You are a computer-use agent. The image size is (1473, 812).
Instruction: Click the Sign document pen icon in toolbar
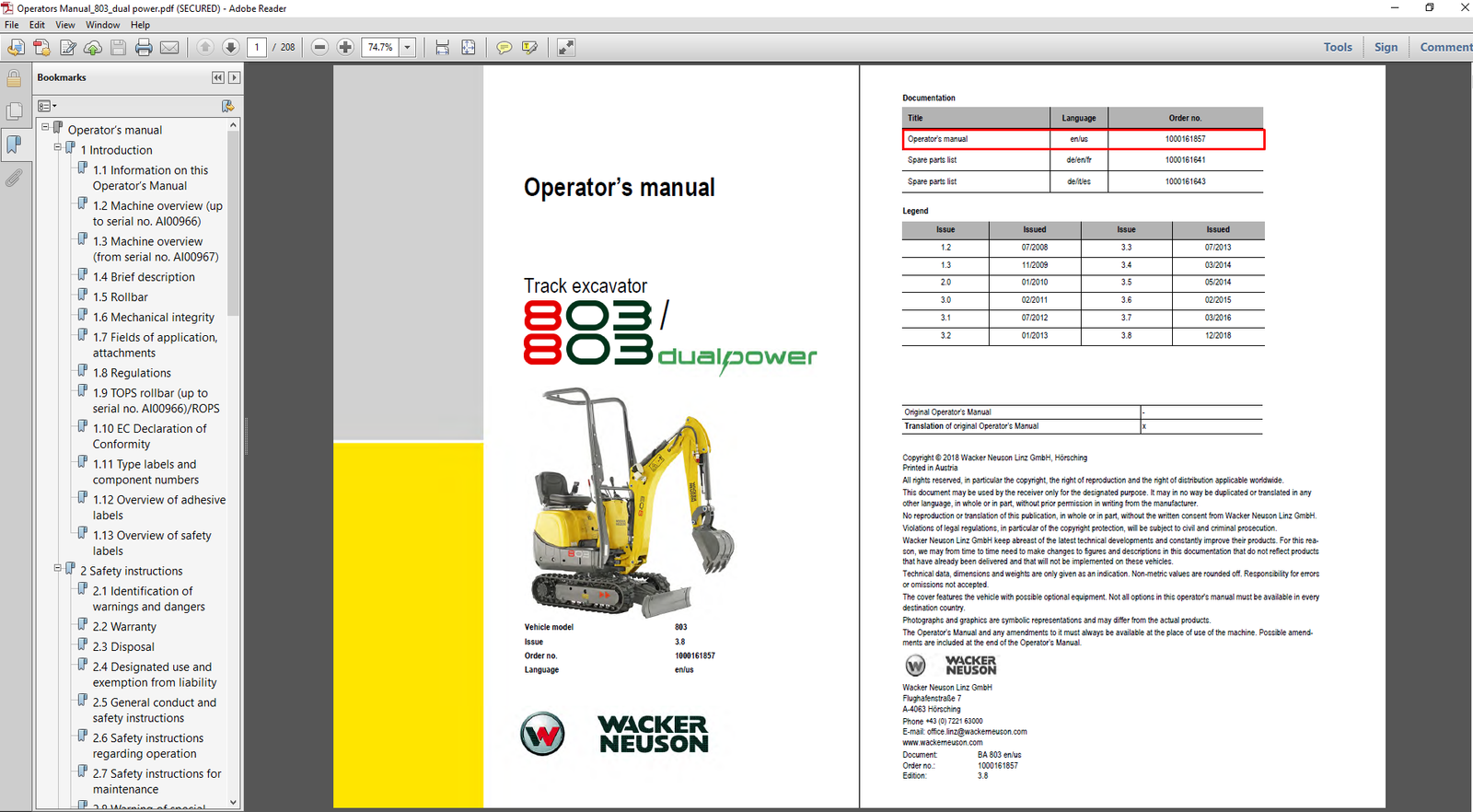pos(67,47)
